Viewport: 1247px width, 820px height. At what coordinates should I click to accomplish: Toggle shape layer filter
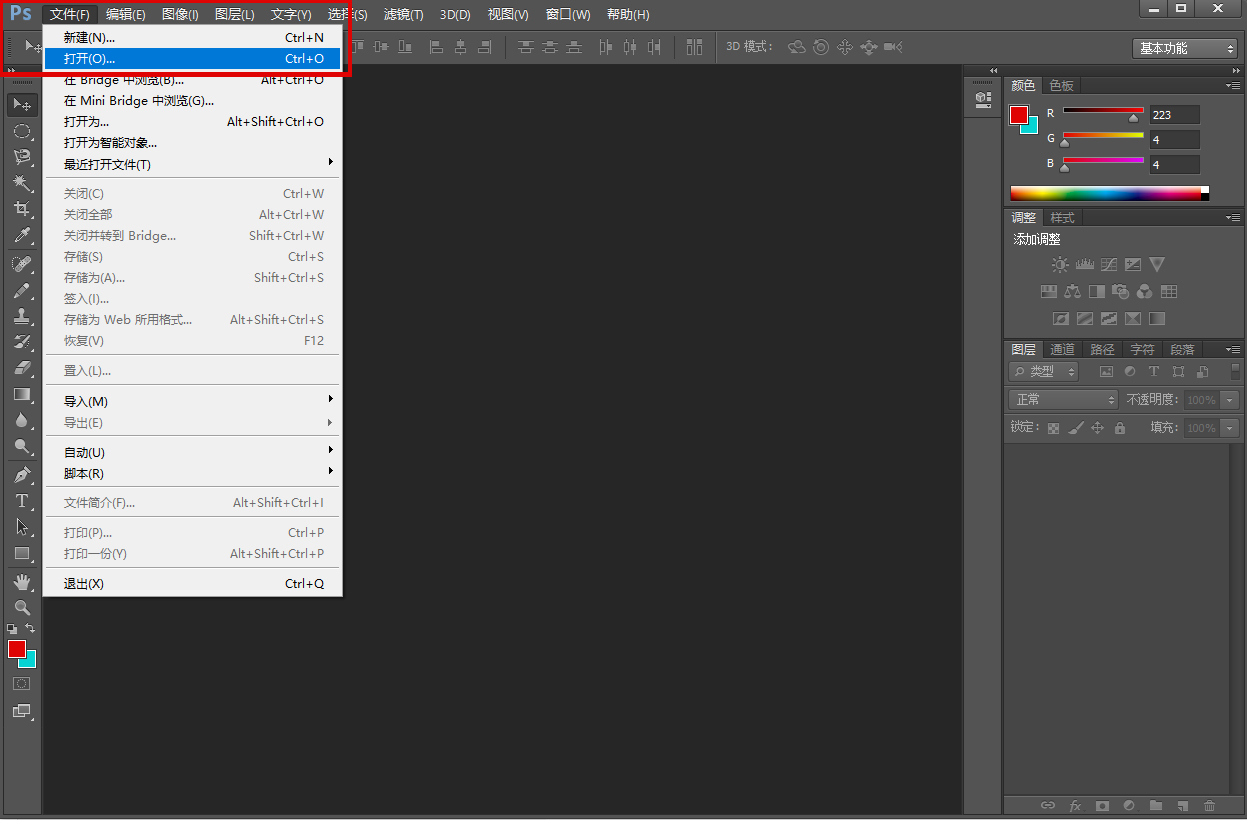(x=1178, y=371)
